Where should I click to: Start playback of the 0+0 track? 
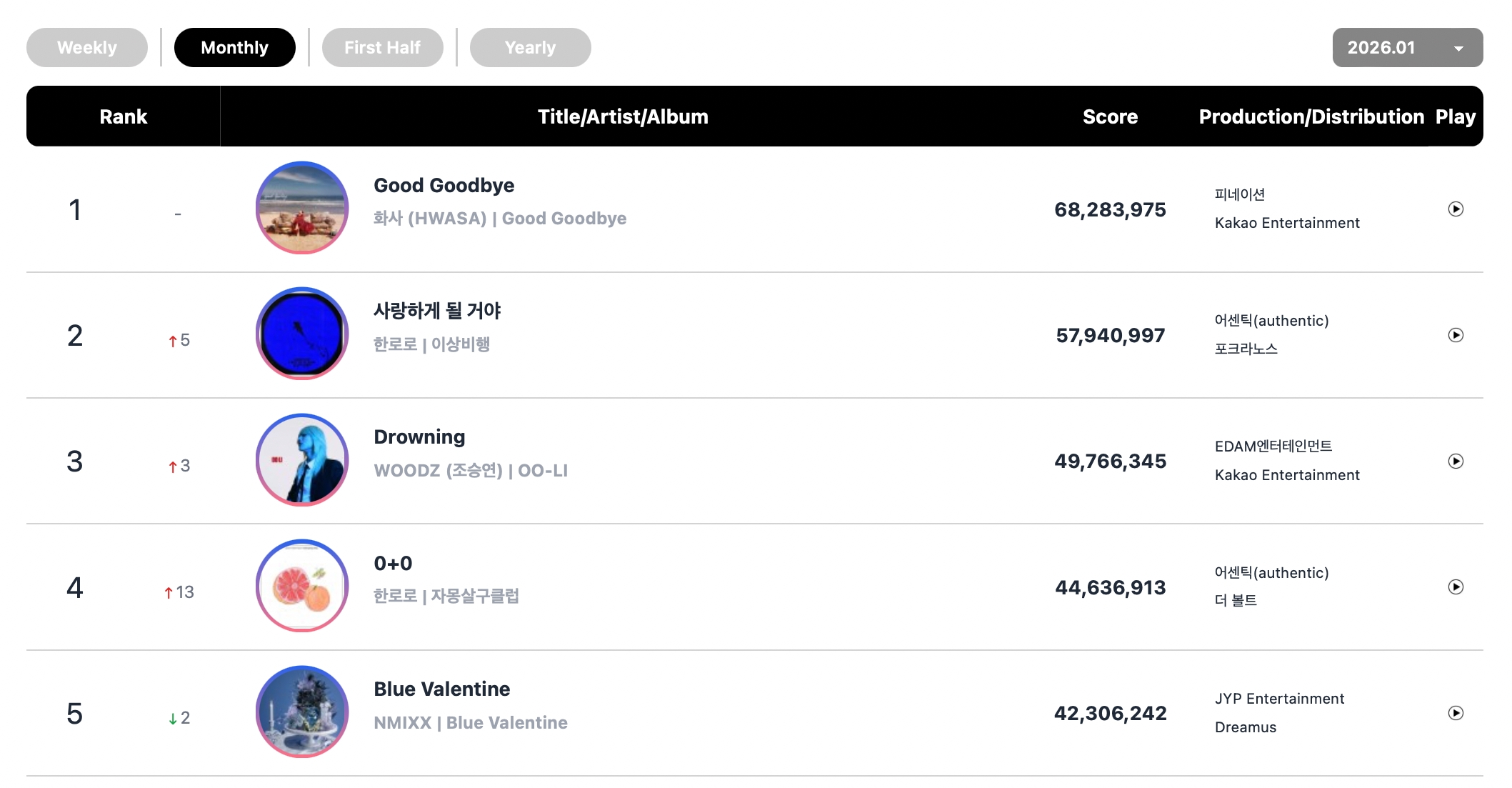[x=1456, y=587]
